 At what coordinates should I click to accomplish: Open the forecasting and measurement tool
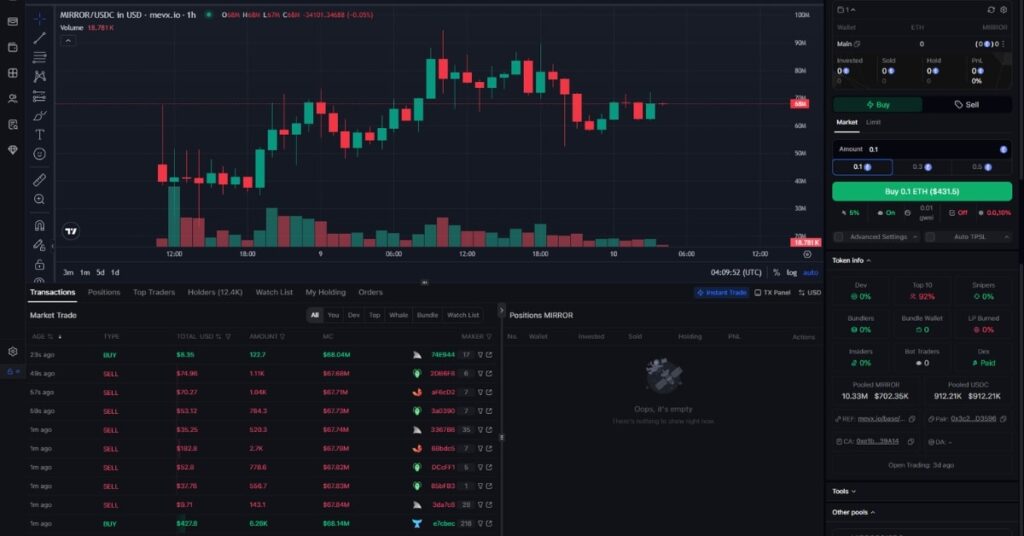tap(40, 96)
